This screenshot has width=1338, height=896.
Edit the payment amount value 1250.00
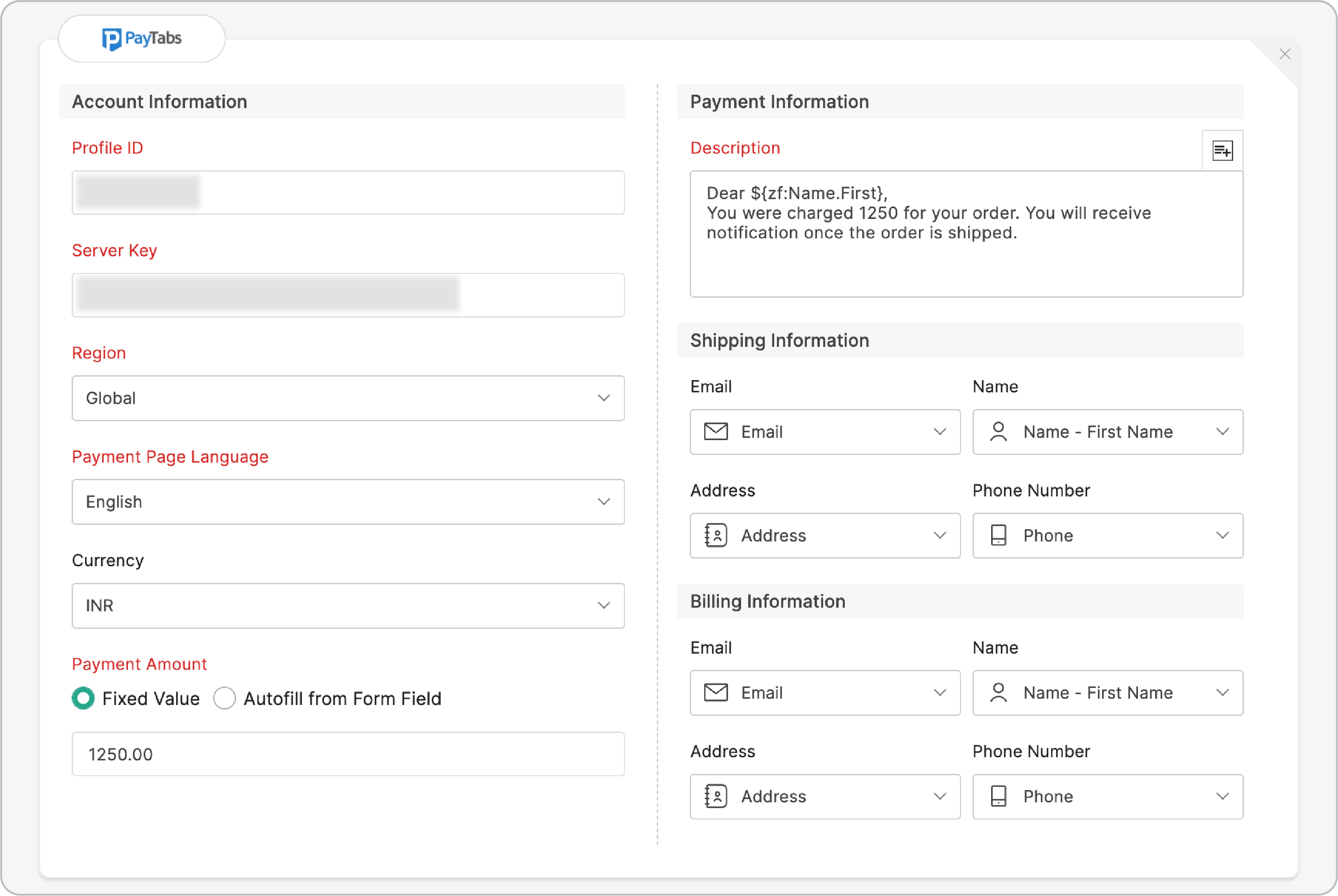347,754
